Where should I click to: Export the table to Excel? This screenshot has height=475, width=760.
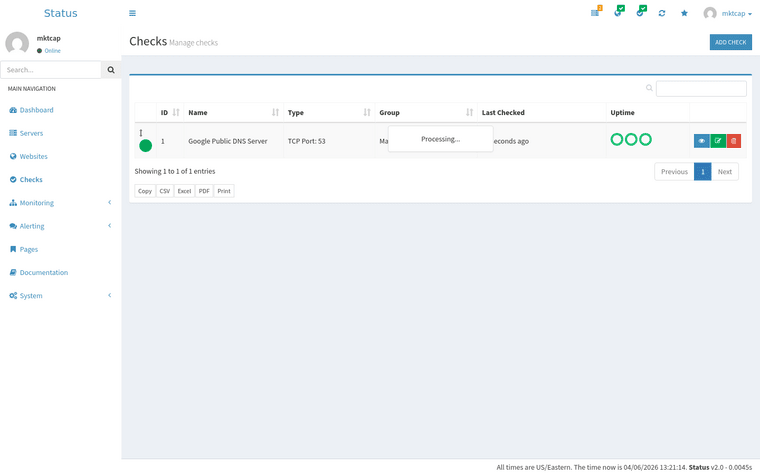click(184, 191)
